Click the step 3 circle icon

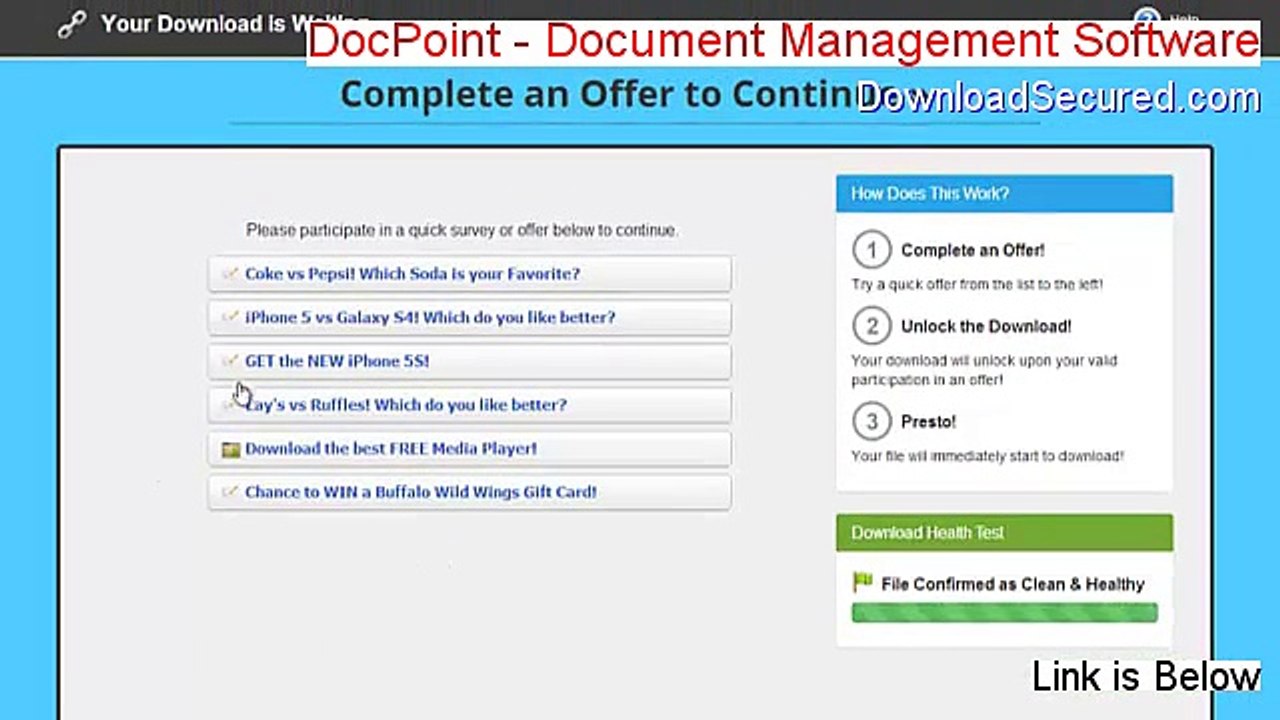(x=871, y=422)
